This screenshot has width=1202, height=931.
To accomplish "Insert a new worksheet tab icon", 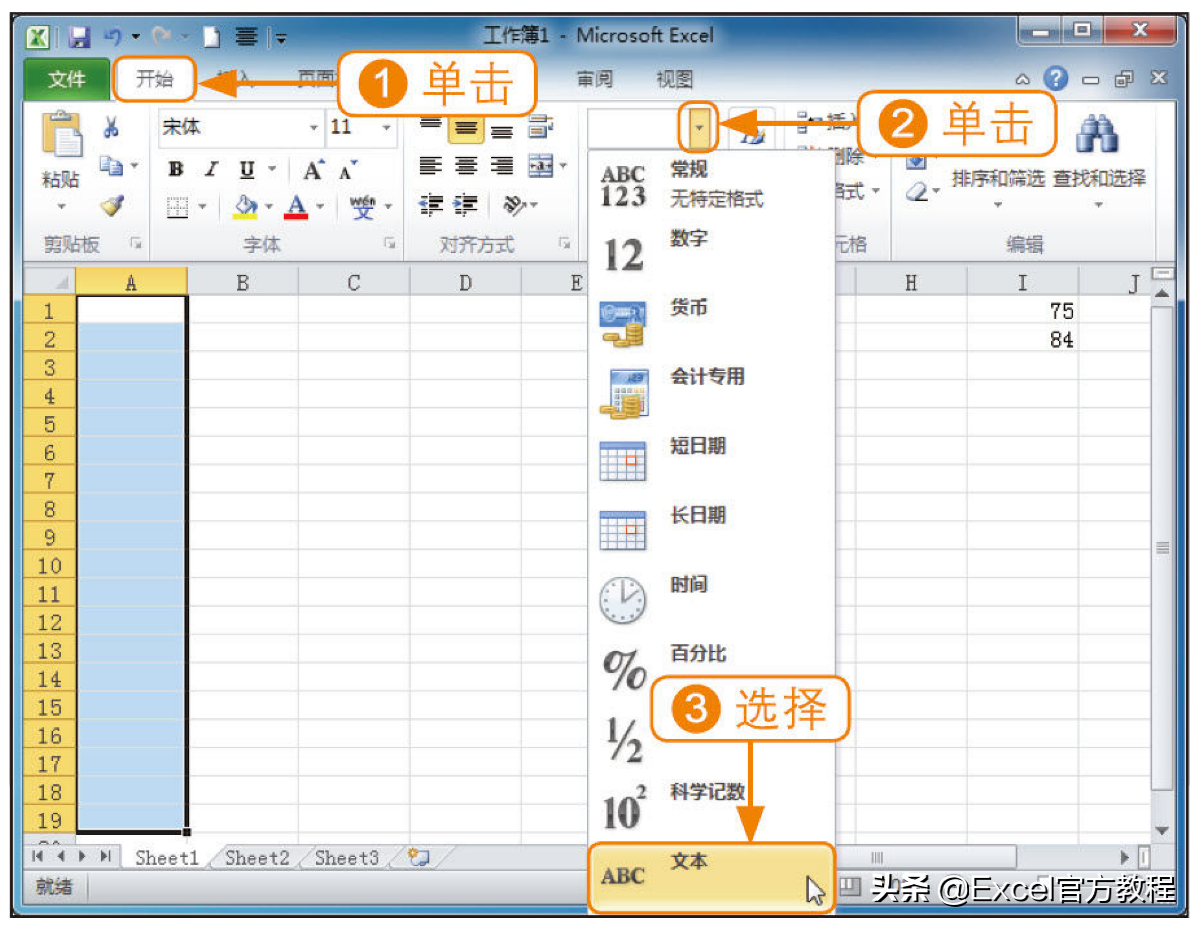I will pyautogui.click(x=418, y=857).
